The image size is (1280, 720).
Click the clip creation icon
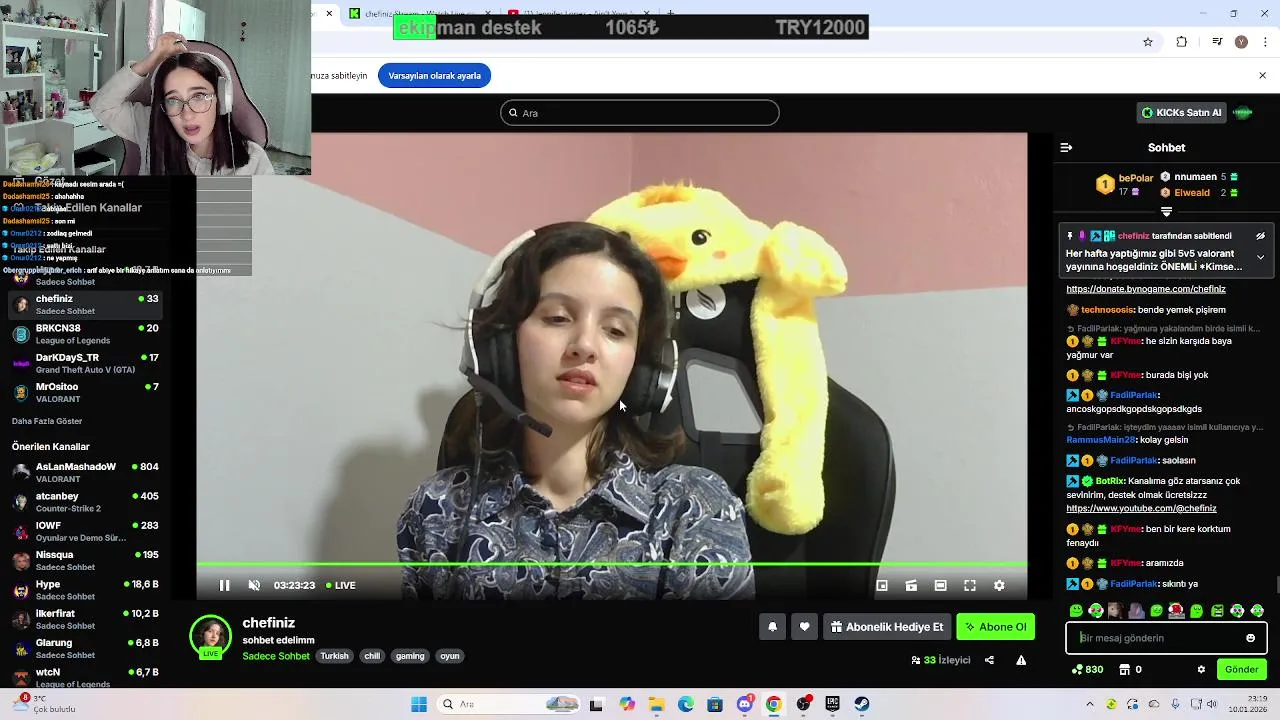(911, 586)
